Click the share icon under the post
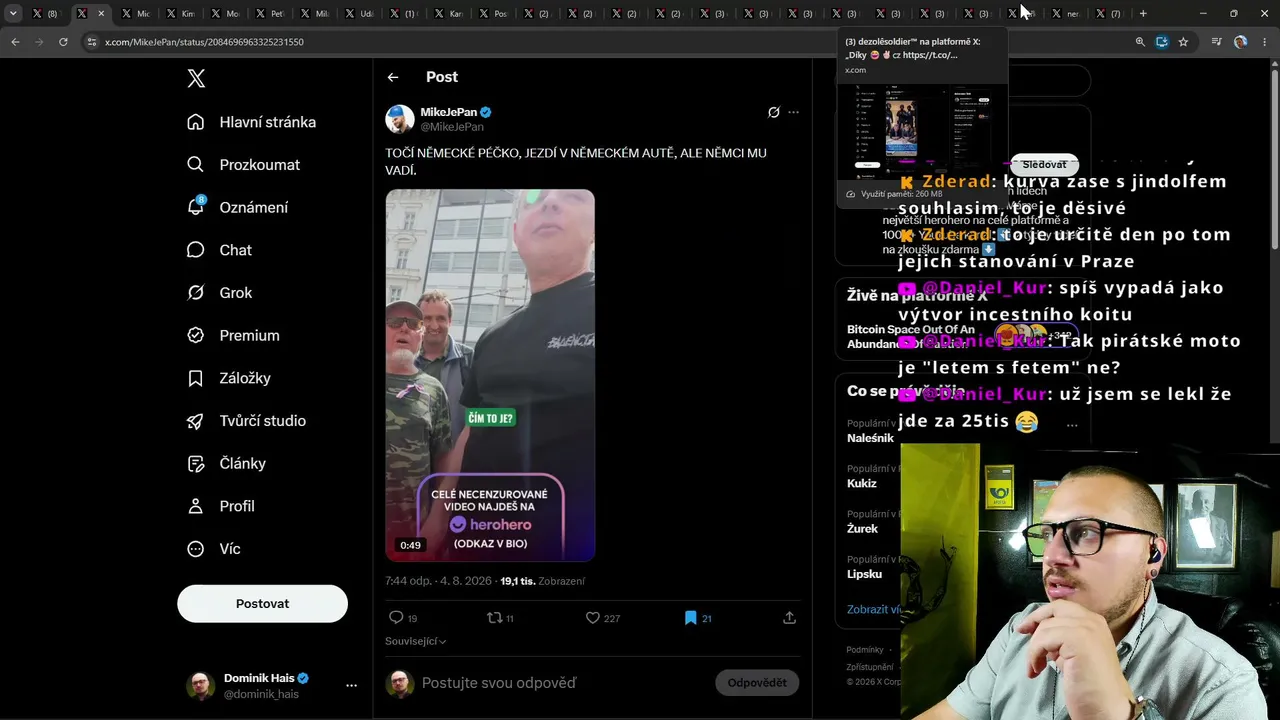1280x720 pixels. [789, 618]
